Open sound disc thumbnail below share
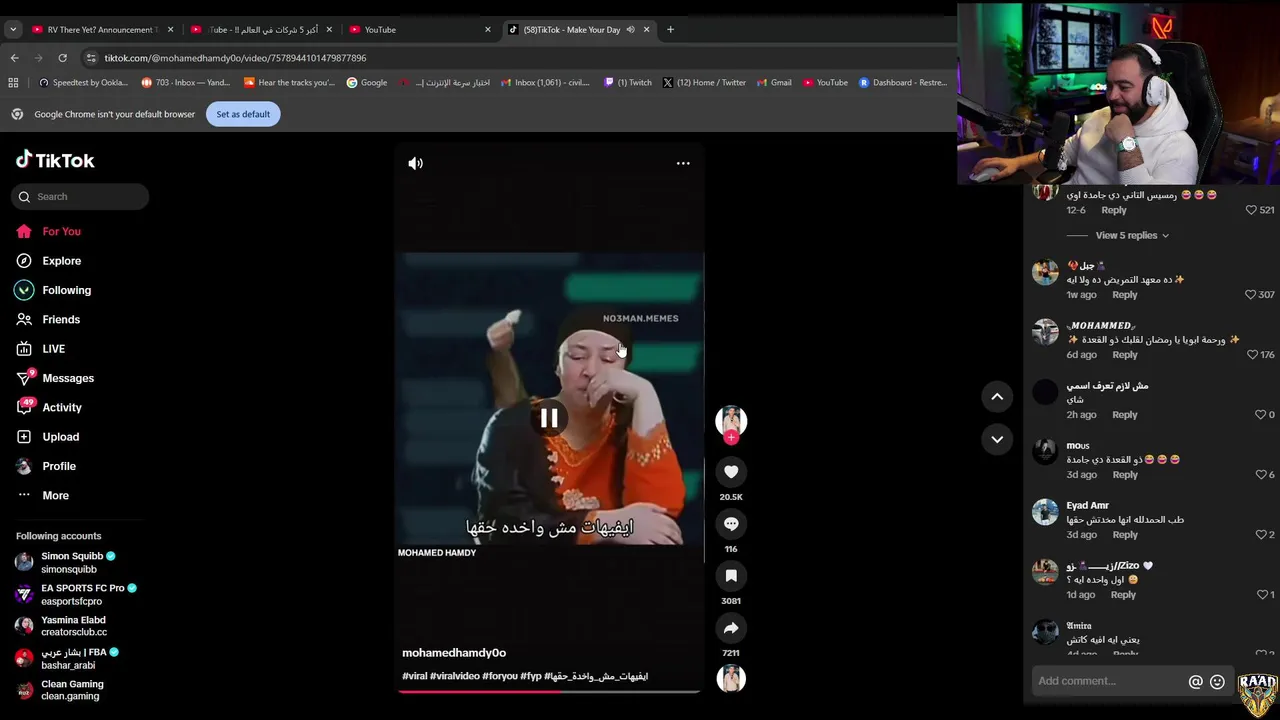1280x720 pixels. [x=731, y=678]
